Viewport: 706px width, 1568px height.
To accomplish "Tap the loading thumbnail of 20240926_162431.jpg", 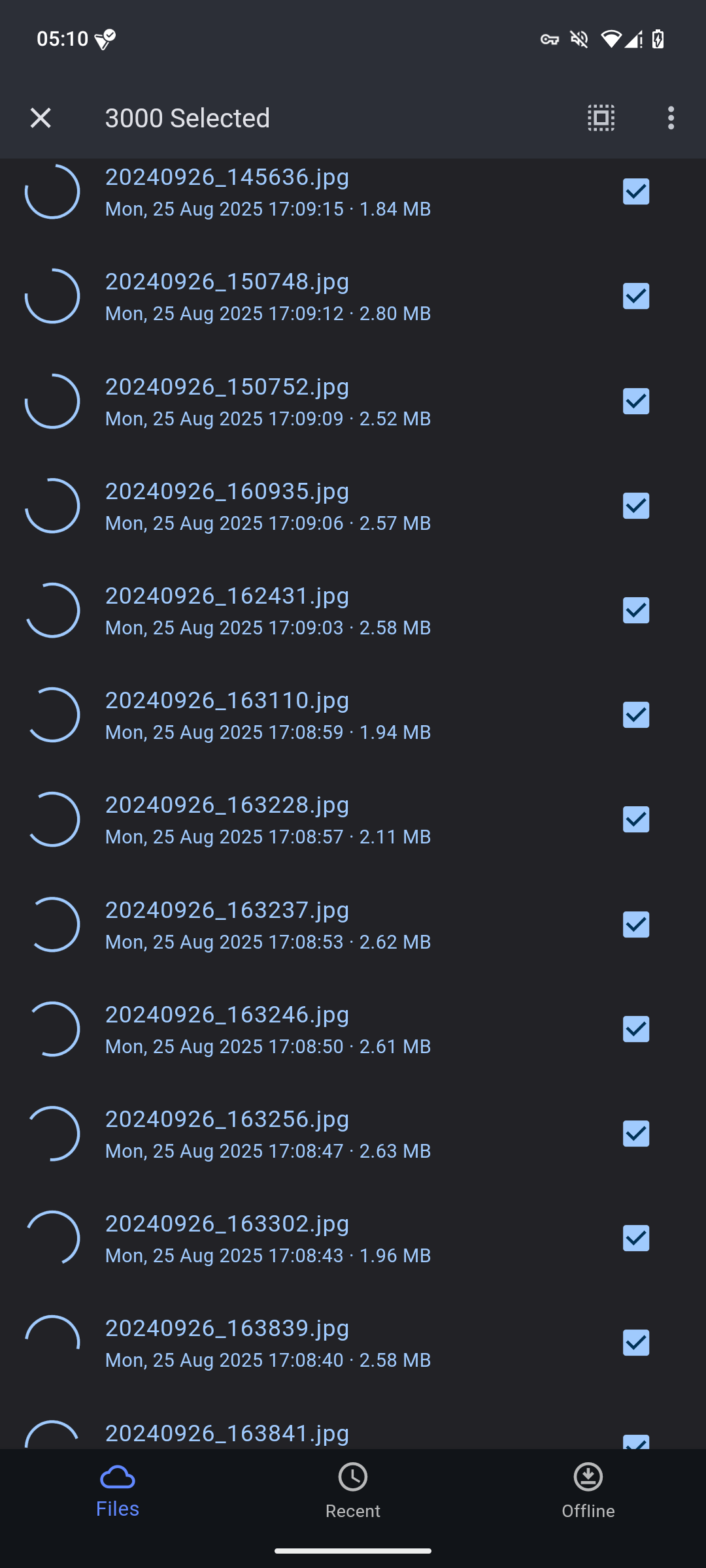I will point(52,610).
